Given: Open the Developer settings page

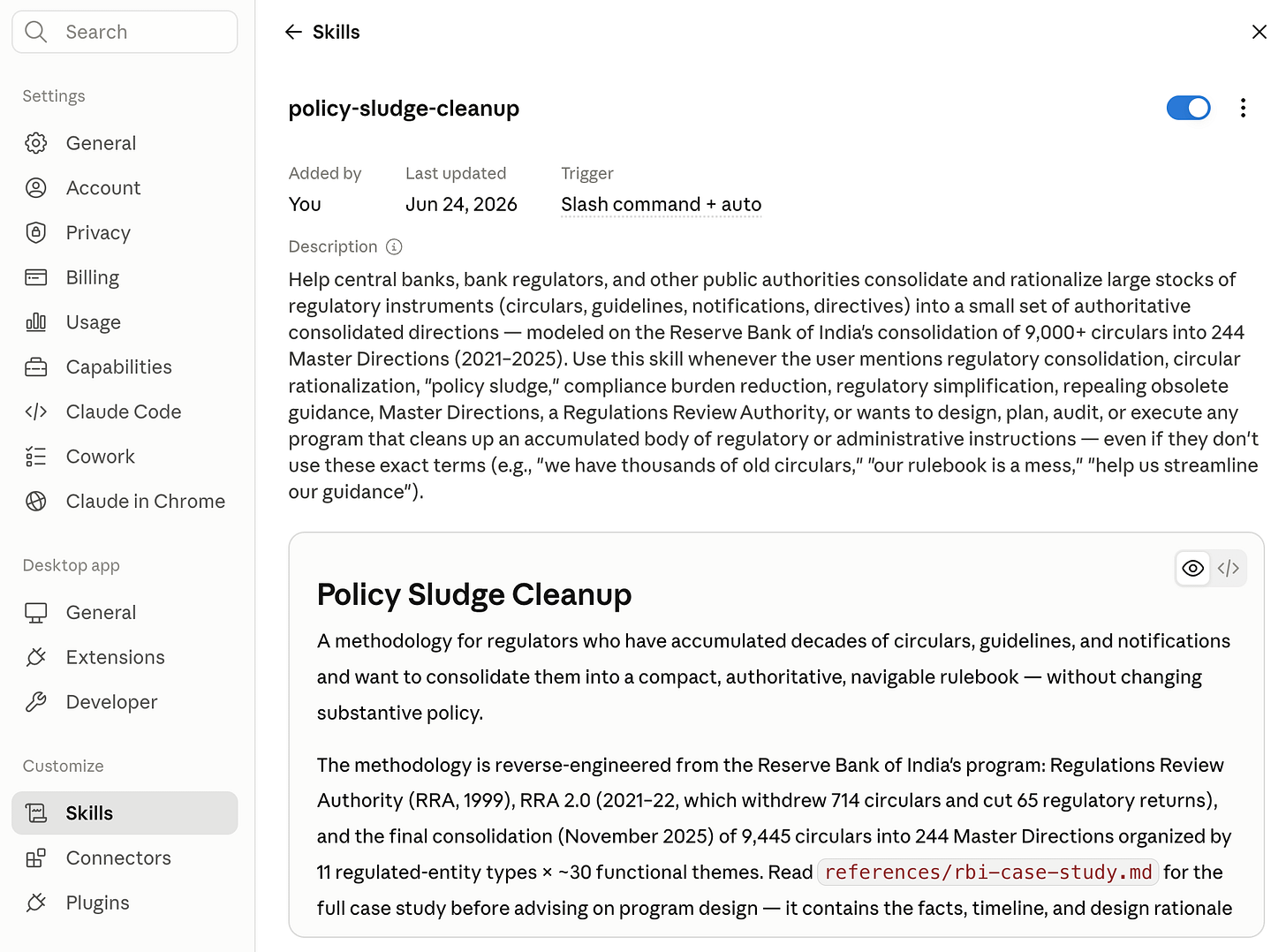Looking at the screenshot, I should coord(125,702).
